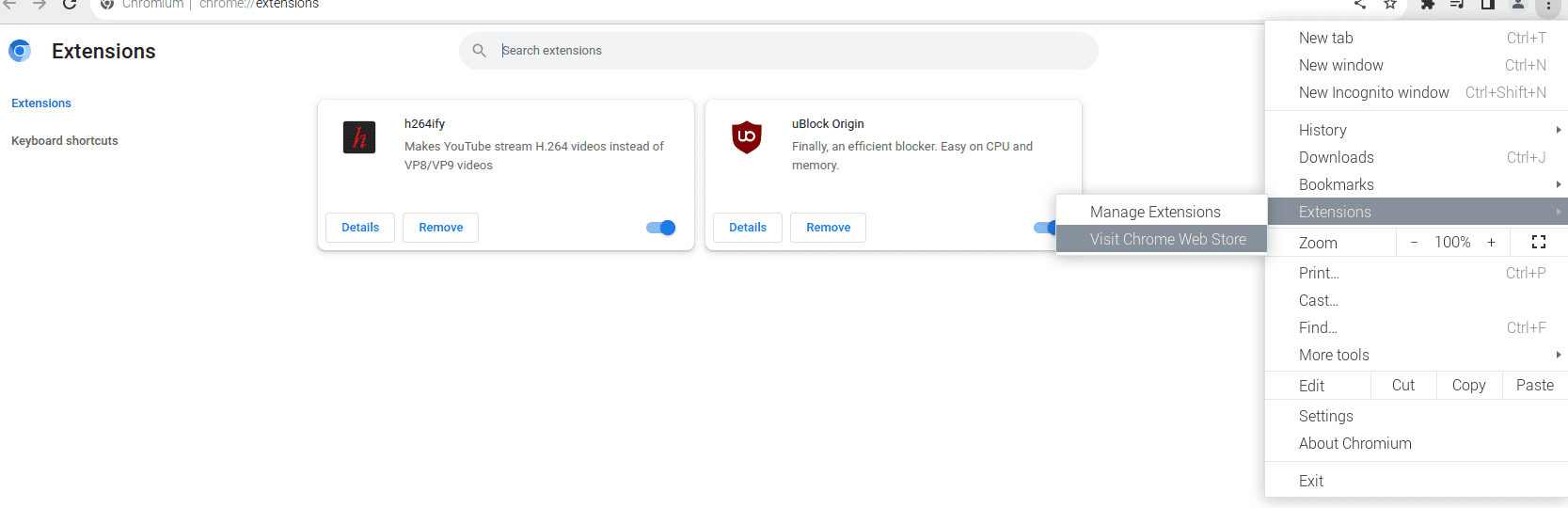Expand the More tools submenu

click(x=1418, y=355)
